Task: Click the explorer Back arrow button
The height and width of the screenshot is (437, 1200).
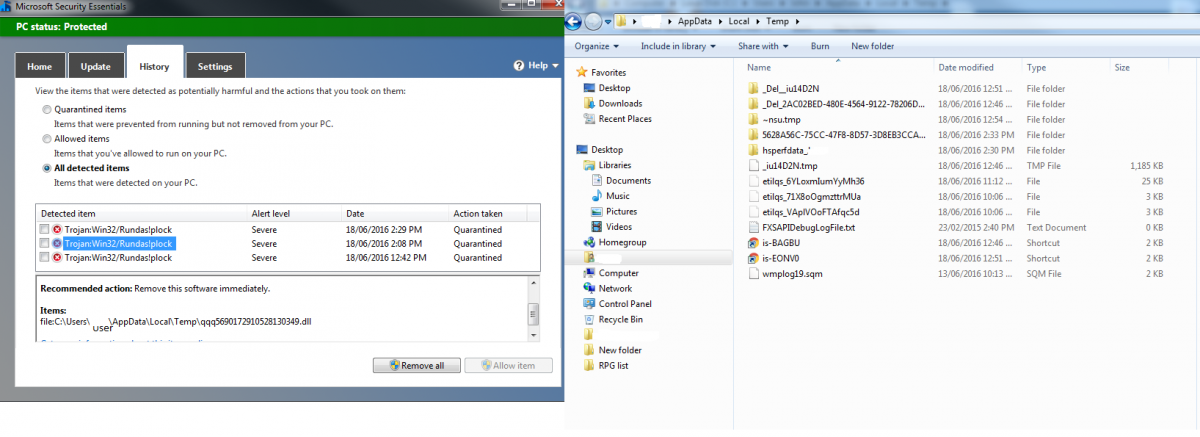Action: [575, 22]
